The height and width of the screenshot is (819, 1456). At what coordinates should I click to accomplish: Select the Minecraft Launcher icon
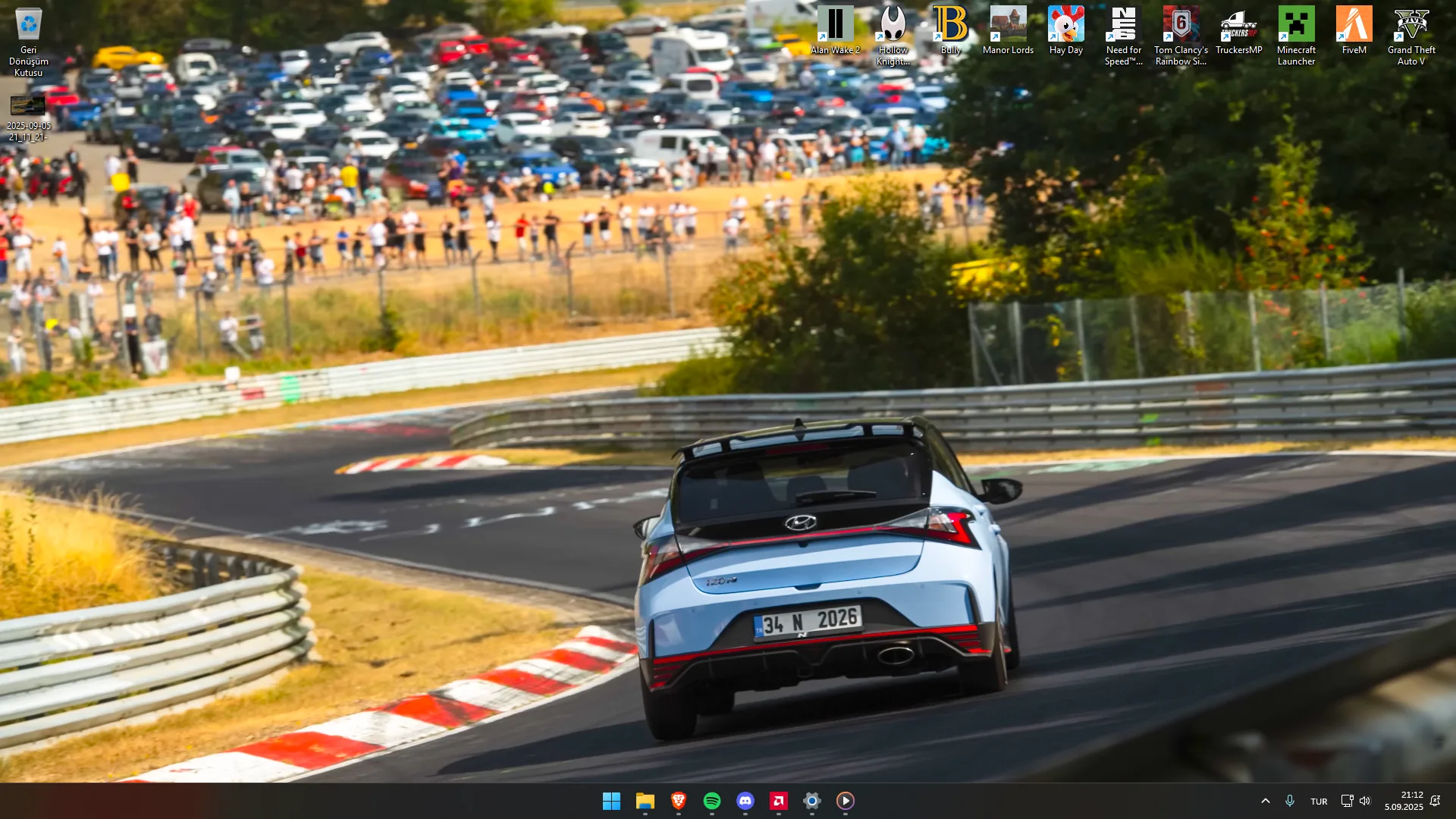tap(1296, 36)
